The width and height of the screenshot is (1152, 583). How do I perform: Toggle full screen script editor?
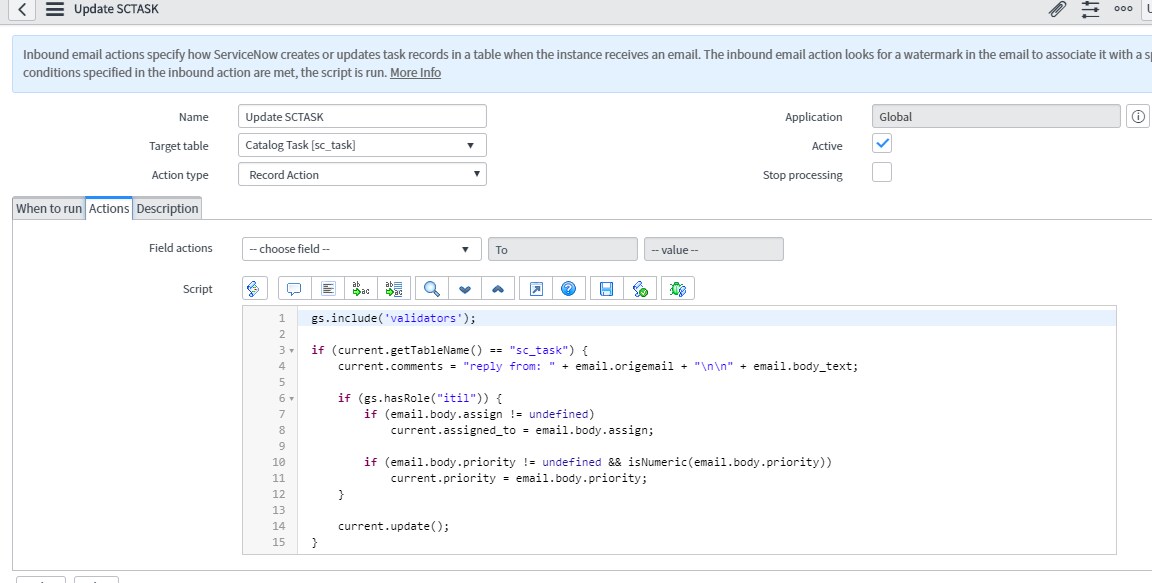click(536, 289)
